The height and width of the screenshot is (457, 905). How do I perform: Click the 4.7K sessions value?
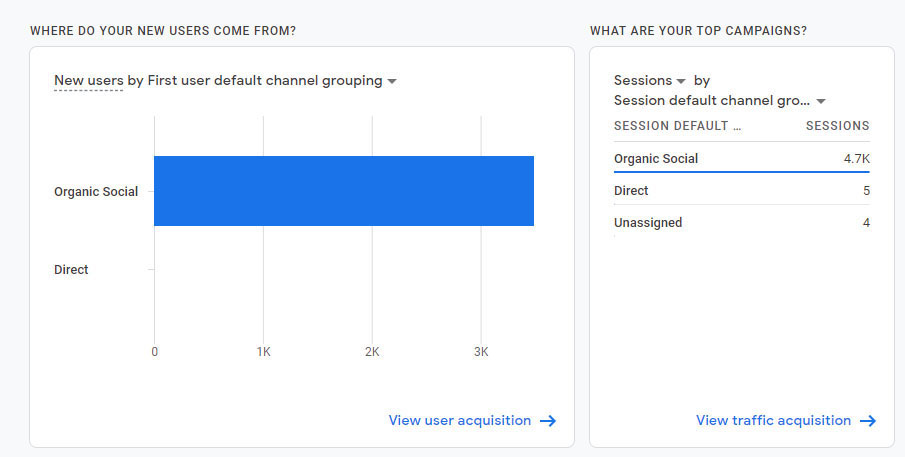tap(856, 159)
